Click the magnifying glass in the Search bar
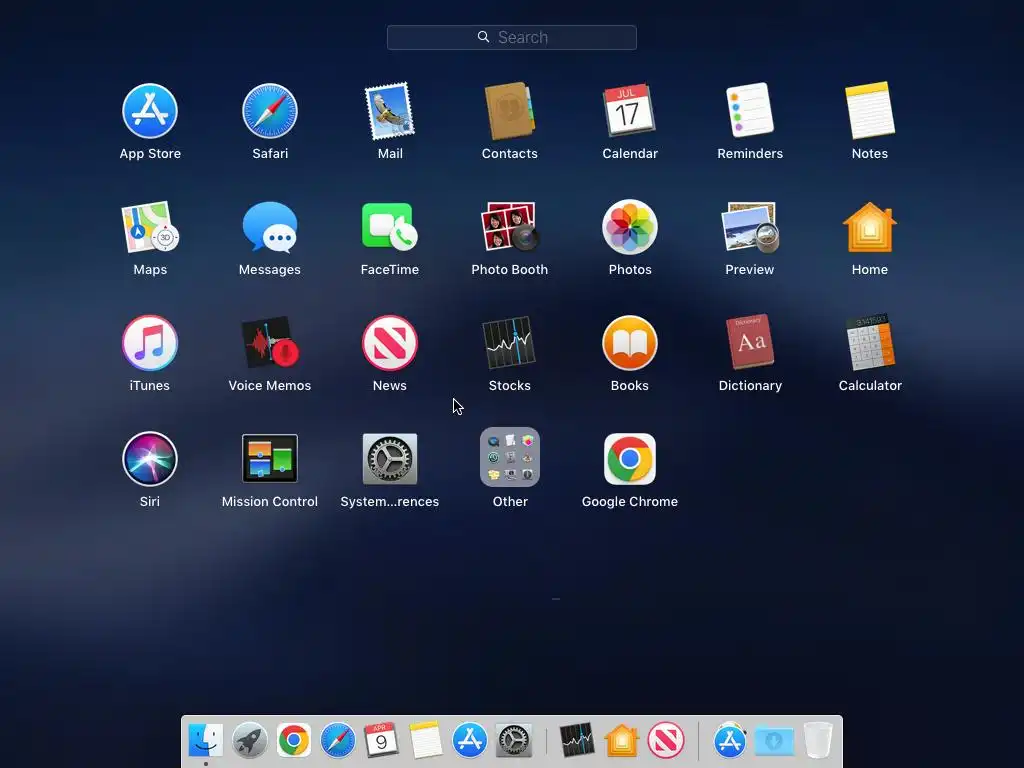The width and height of the screenshot is (1024, 768). 483,37
